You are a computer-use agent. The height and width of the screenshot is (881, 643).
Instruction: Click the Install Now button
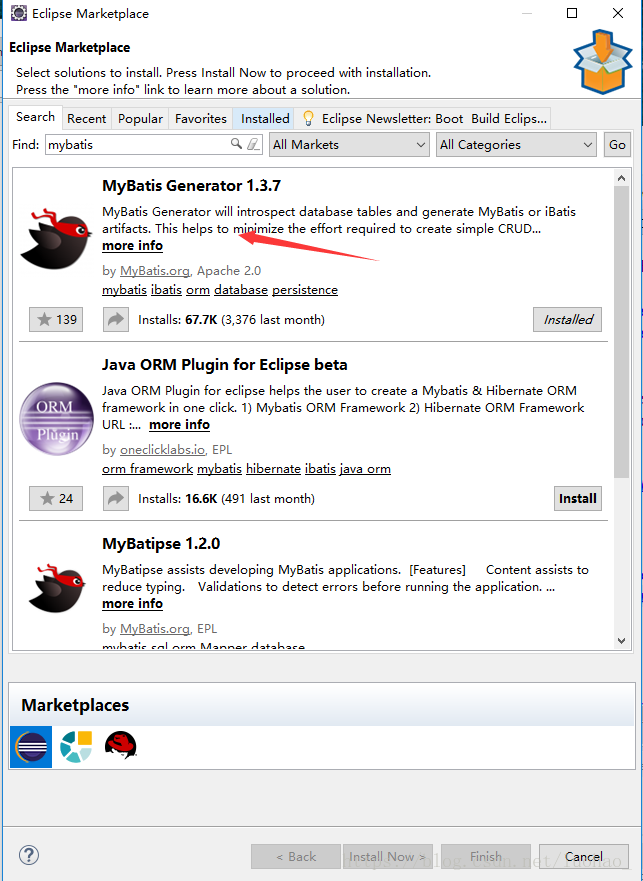click(x=387, y=856)
